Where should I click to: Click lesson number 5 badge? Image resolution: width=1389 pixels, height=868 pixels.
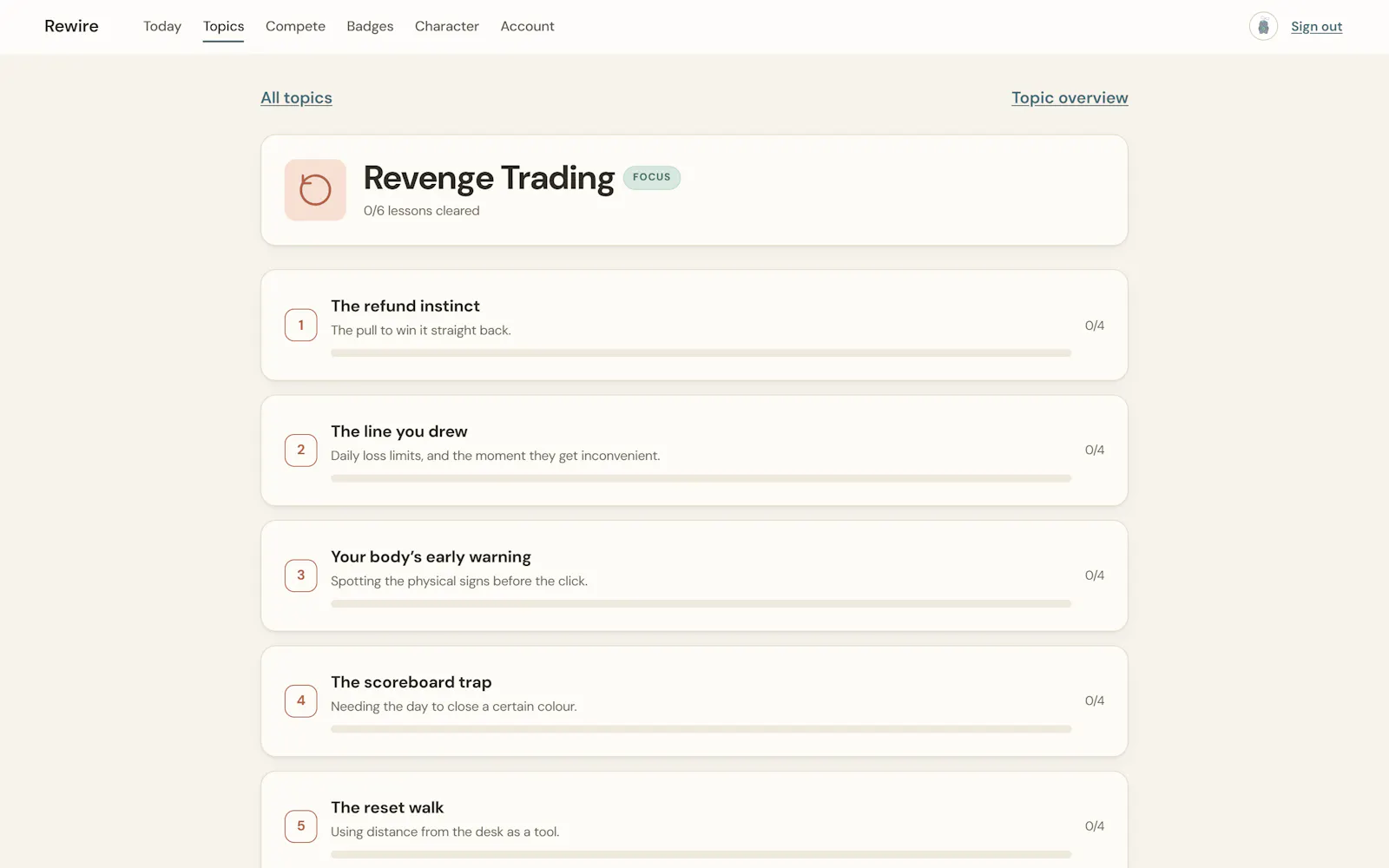[x=301, y=826]
